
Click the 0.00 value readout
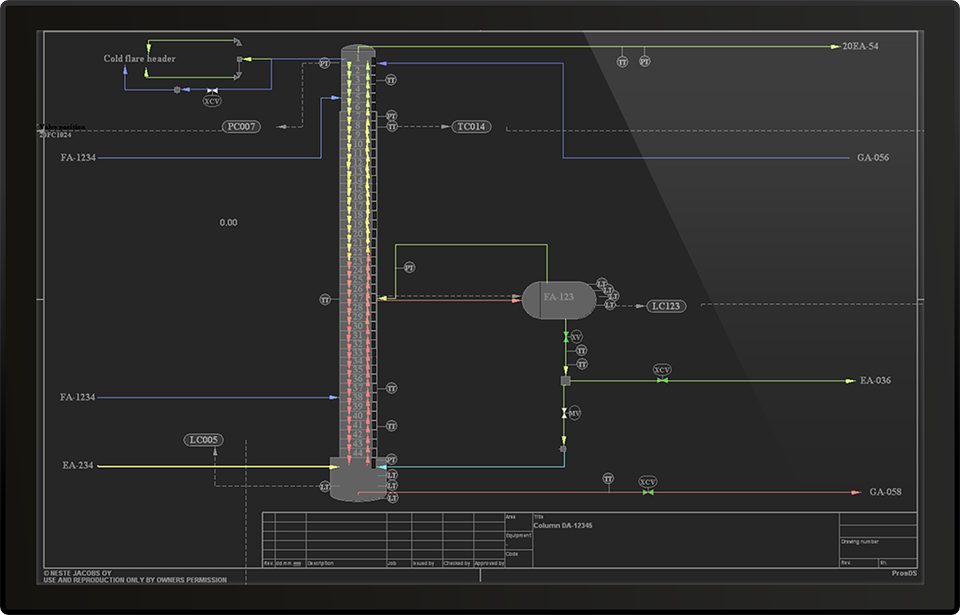click(229, 222)
